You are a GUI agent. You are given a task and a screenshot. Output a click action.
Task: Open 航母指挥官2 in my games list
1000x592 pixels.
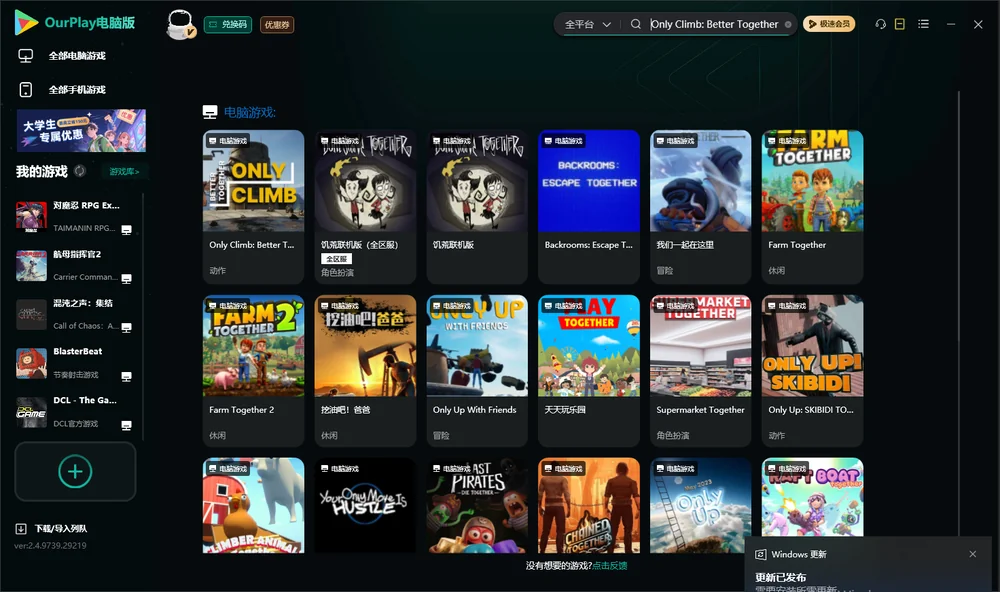(75, 266)
